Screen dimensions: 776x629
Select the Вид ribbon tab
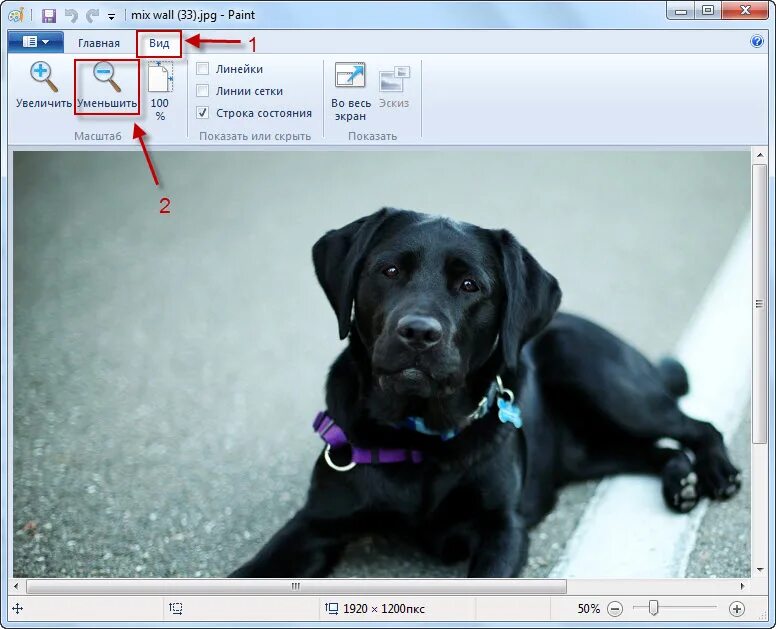(x=159, y=43)
